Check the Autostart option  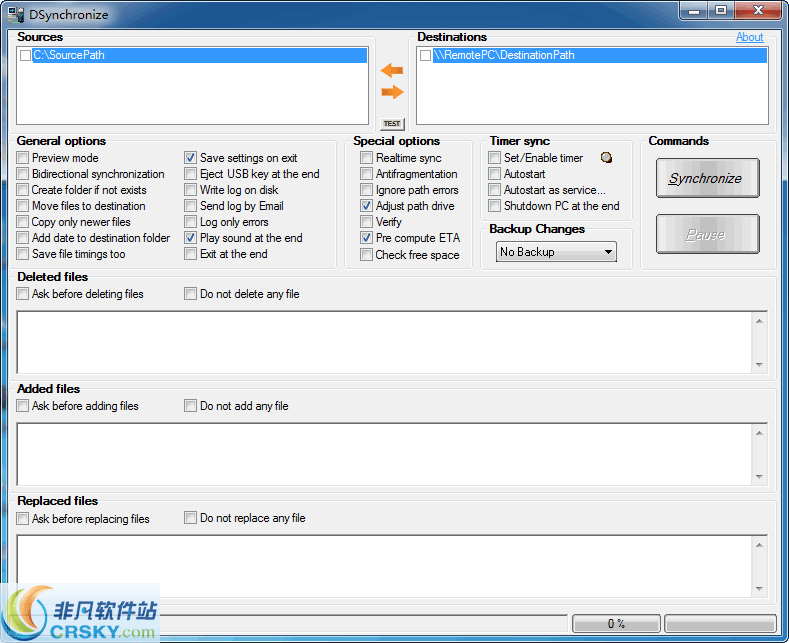pyautogui.click(x=495, y=174)
